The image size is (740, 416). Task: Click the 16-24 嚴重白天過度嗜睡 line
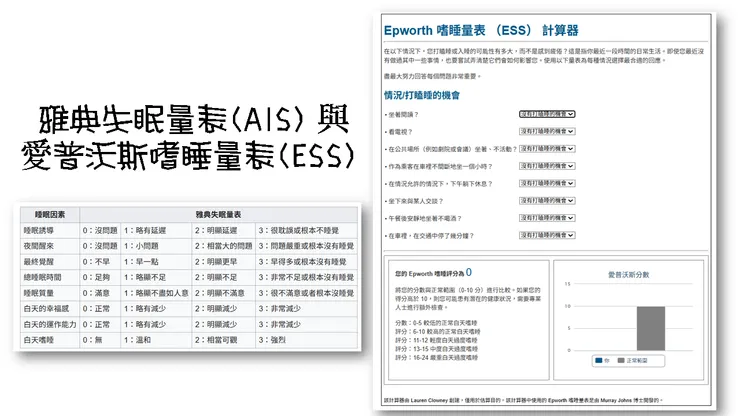[x=437, y=358]
